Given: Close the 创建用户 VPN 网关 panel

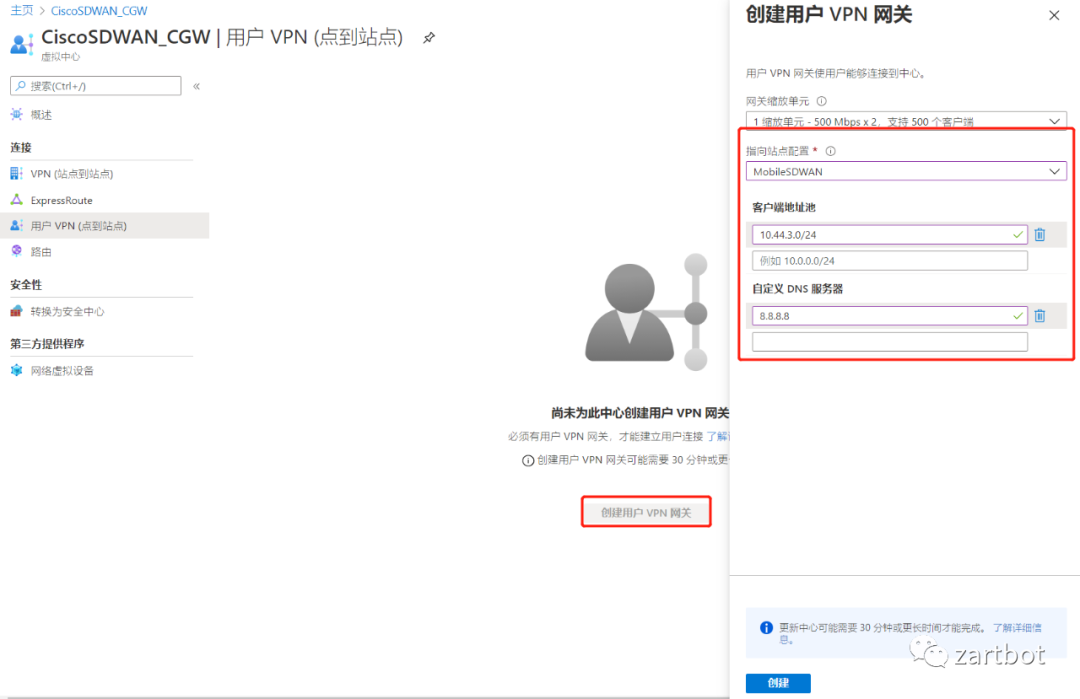Looking at the screenshot, I should [1054, 15].
